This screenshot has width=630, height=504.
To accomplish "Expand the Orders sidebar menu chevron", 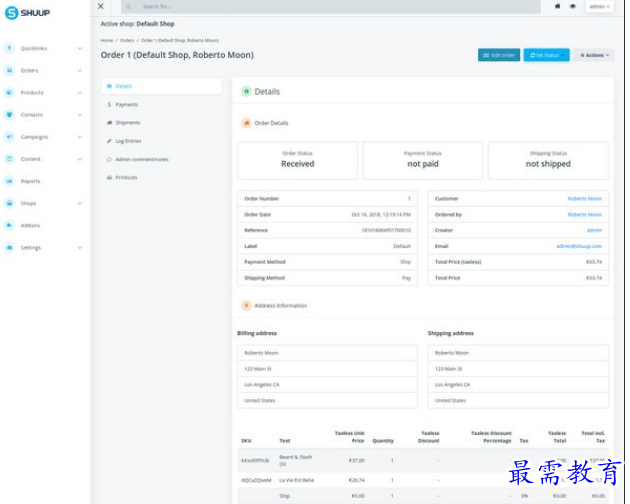I will point(80,71).
